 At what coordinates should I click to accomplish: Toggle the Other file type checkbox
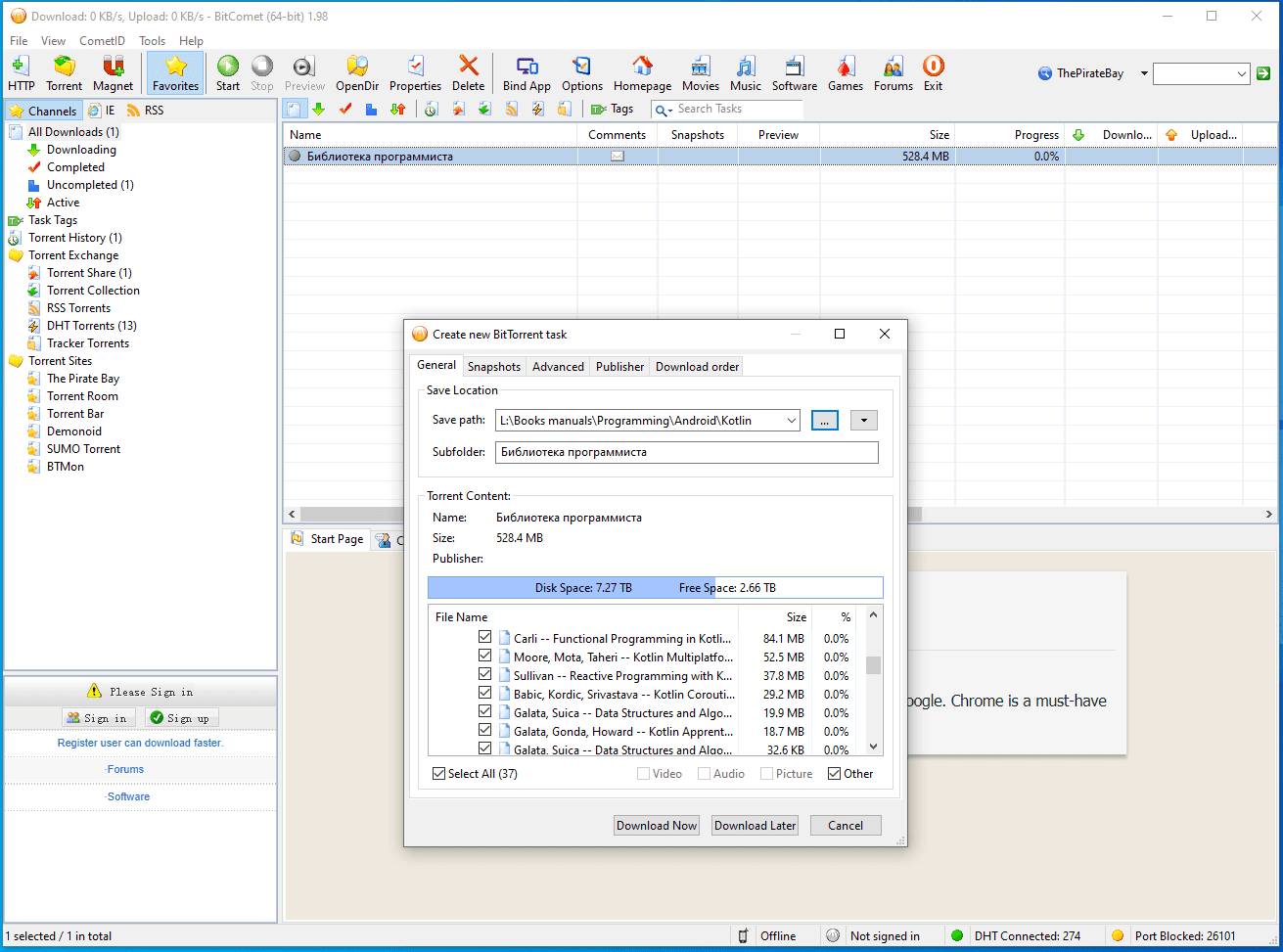(834, 773)
